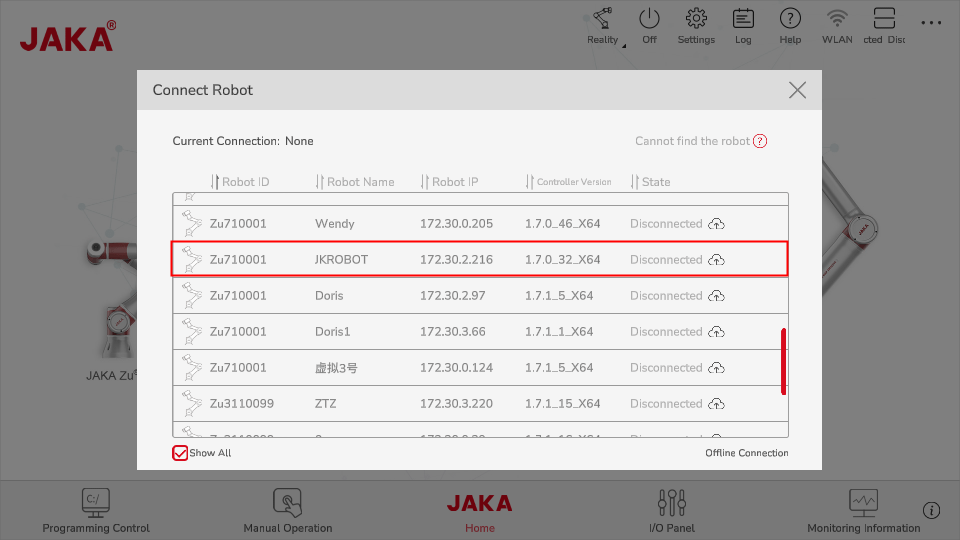The width and height of the screenshot is (960, 540).
Task: Click cloud upload icon in JKROBOT row
Action: pos(716,260)
